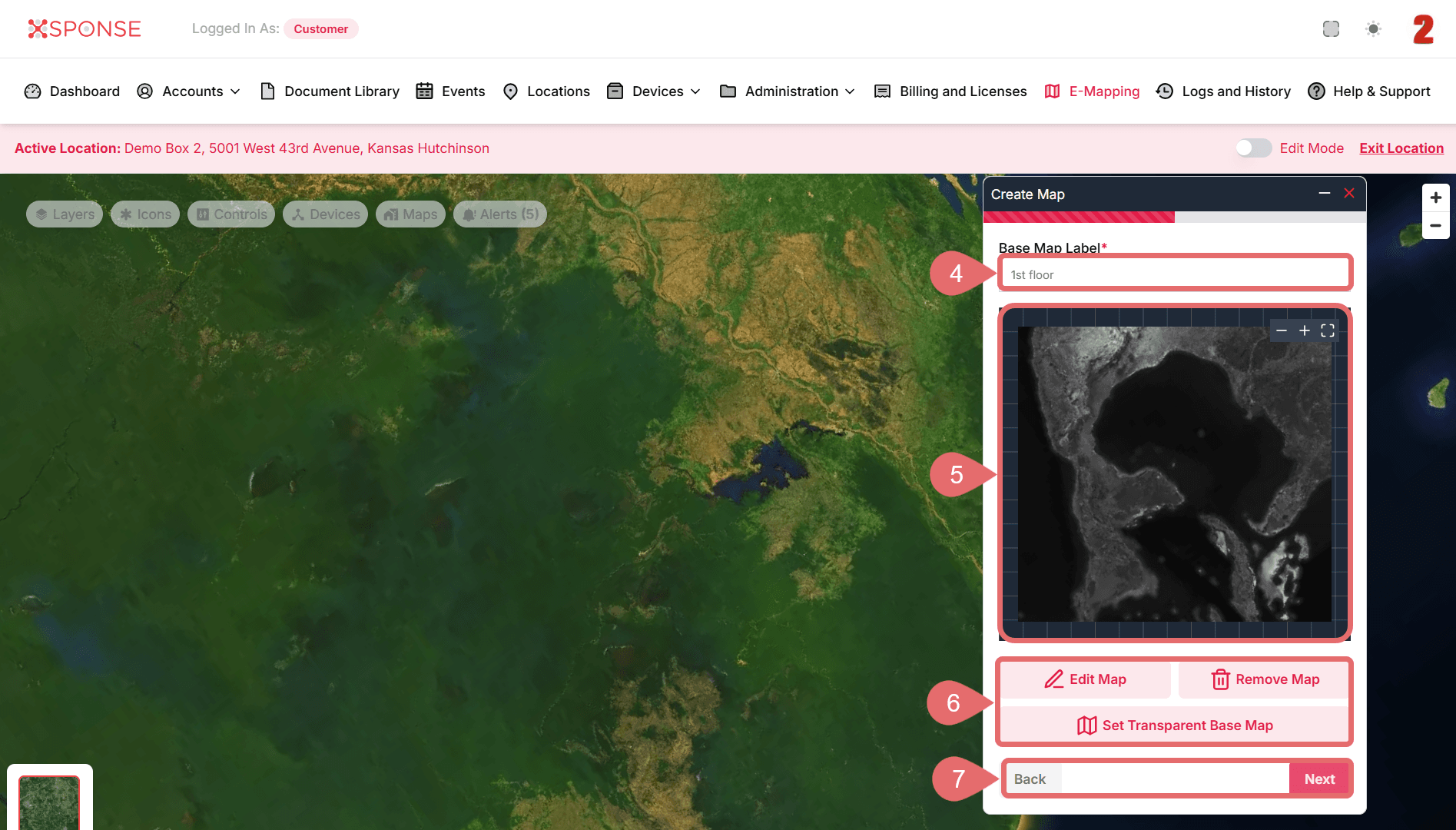
Task: Zoom out on the main map
Action: tap(1435, 226)
